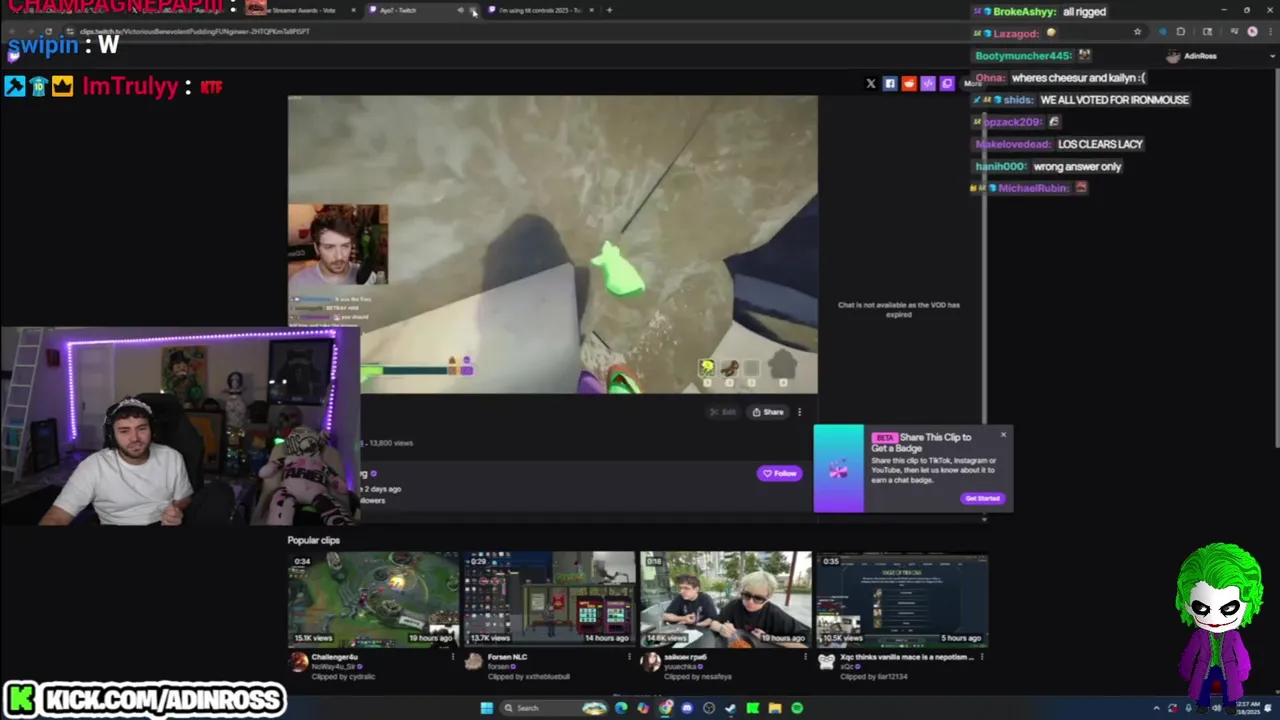
Task: Switch to the tilt controls 2025 tab
Action: tap(540, 10)
